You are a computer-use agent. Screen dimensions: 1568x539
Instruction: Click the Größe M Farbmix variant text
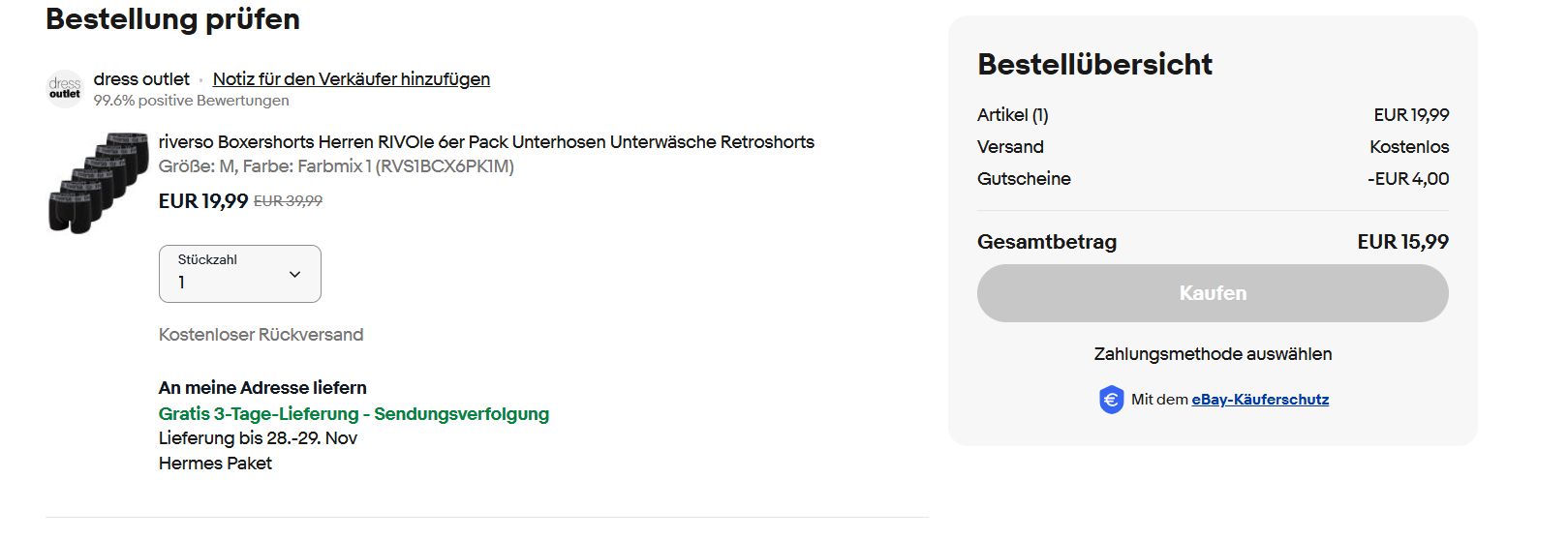click(336, 166)
